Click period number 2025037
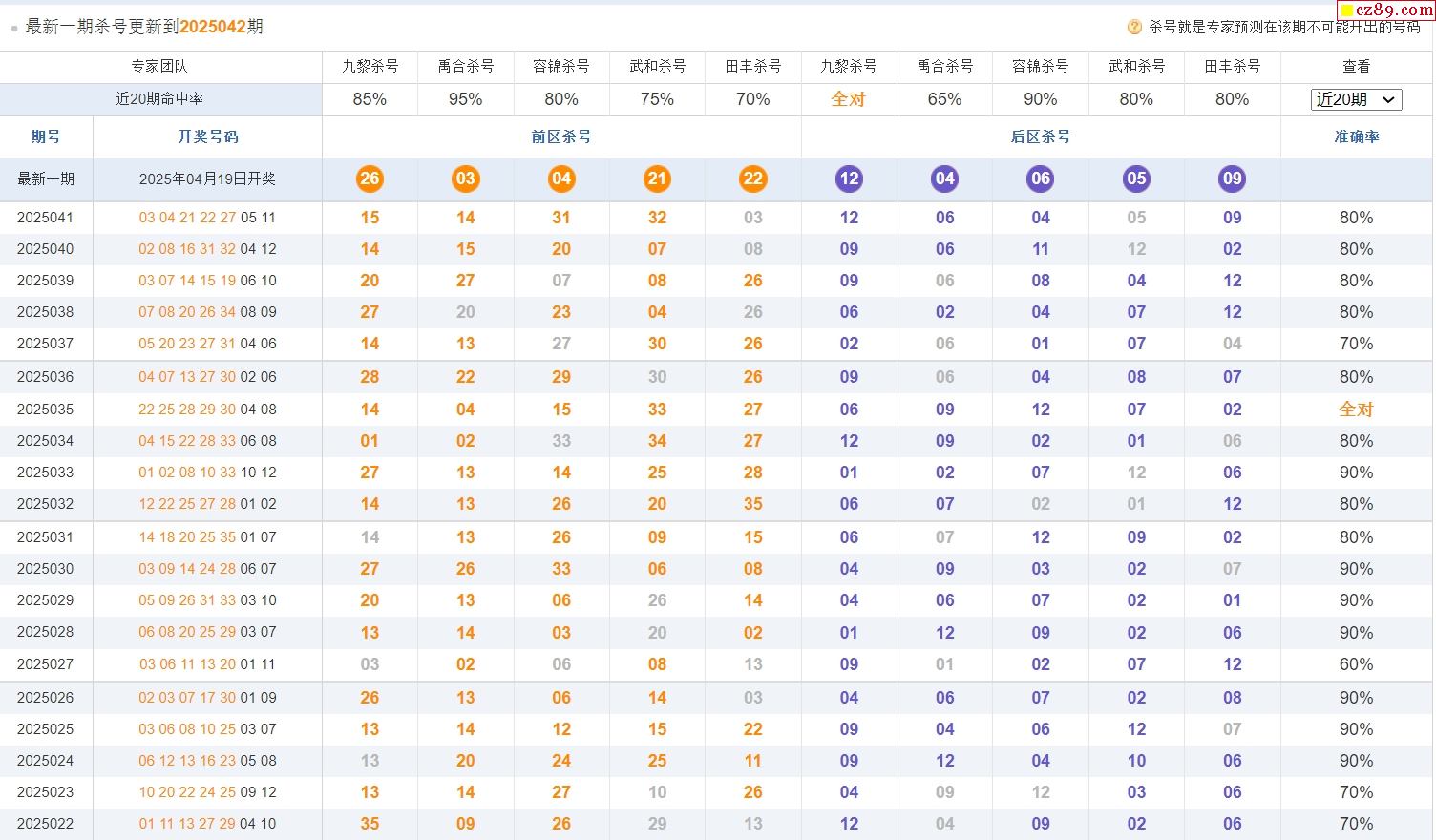Viewport: 1436px width, 840px height. (46, 344)
